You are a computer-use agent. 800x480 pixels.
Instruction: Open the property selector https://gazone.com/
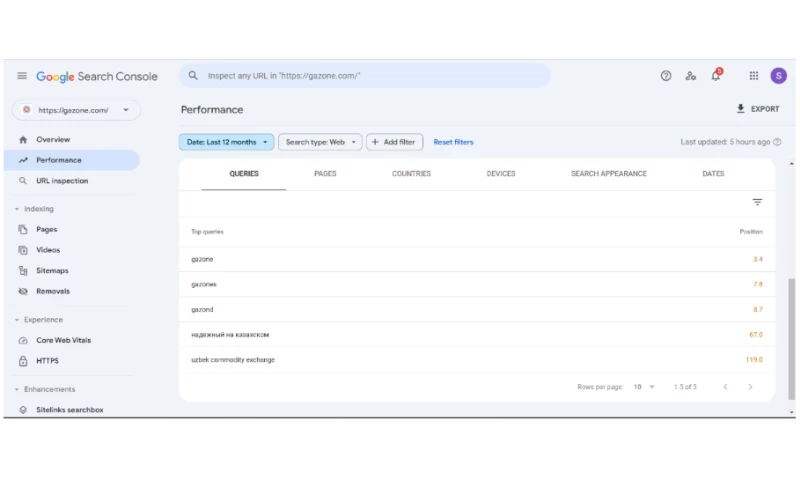click(x=76, y=110)
